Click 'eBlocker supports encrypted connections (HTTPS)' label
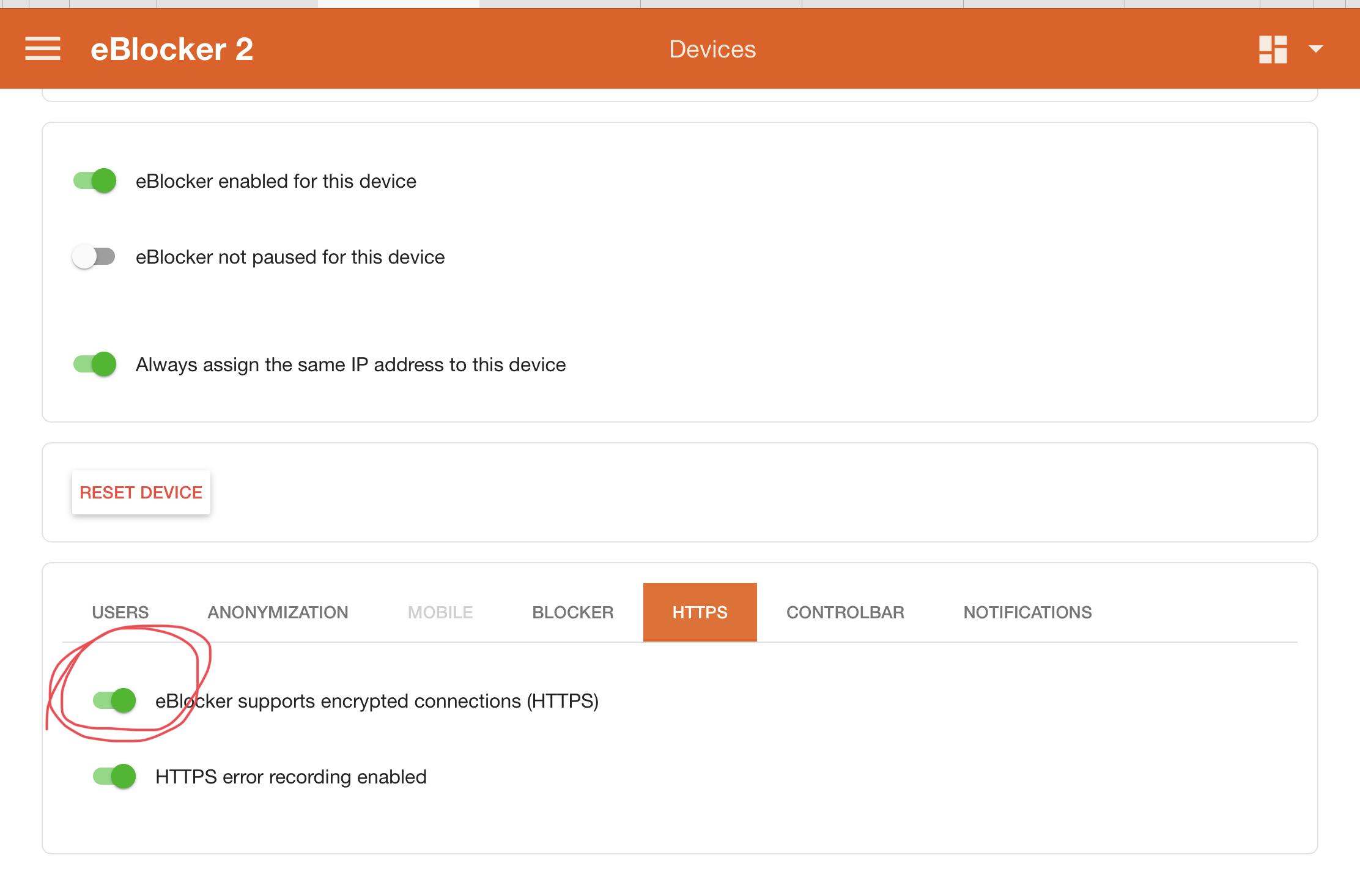This screenshot has height=896, width=1360. pyautogui.click(x=377, y=701)
